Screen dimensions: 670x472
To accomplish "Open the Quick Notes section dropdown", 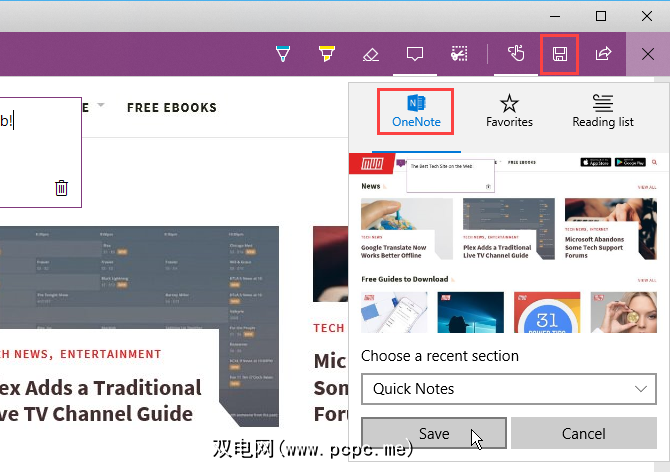I will coord(509,389).
